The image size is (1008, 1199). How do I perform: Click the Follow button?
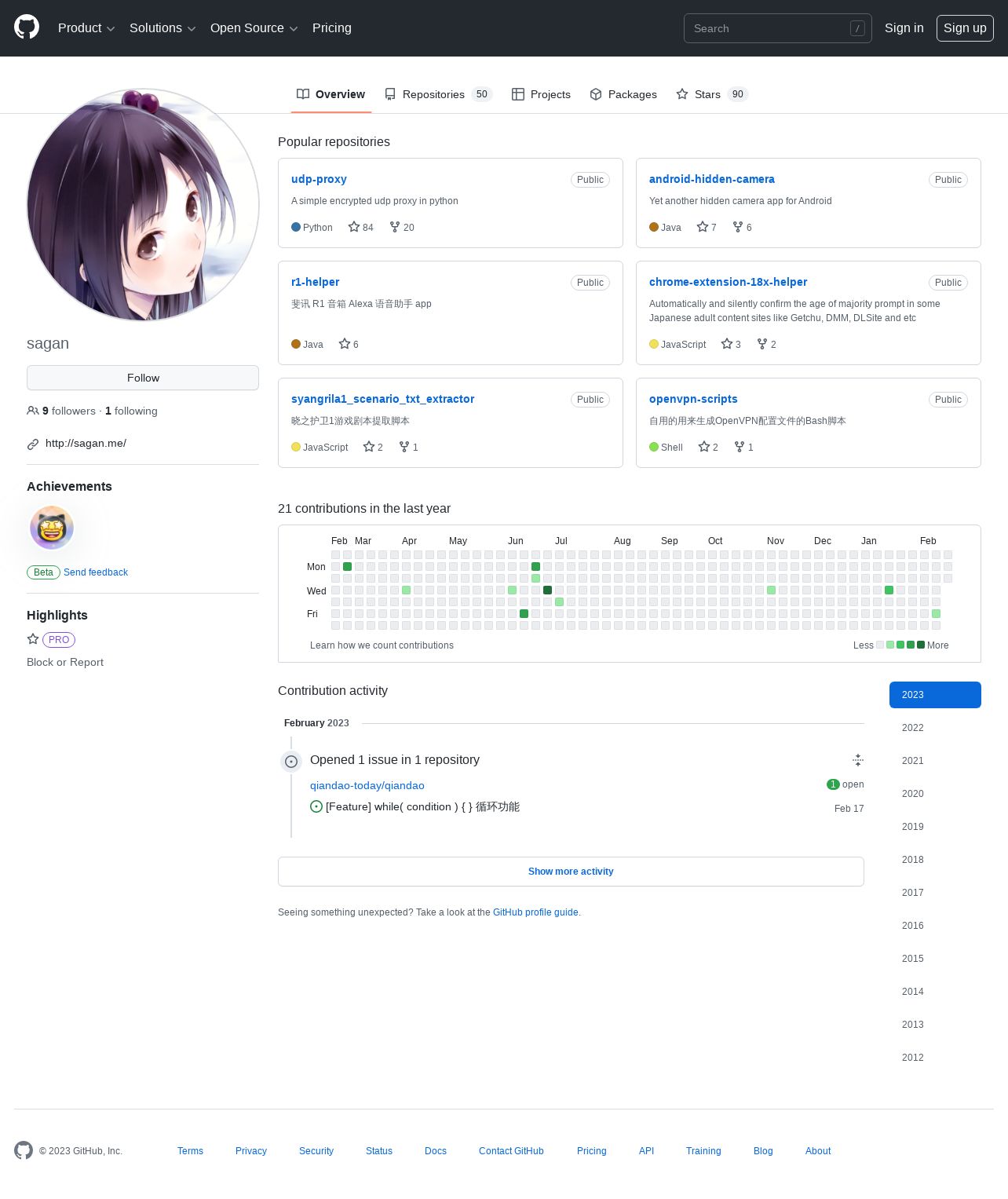click(143, 378)
